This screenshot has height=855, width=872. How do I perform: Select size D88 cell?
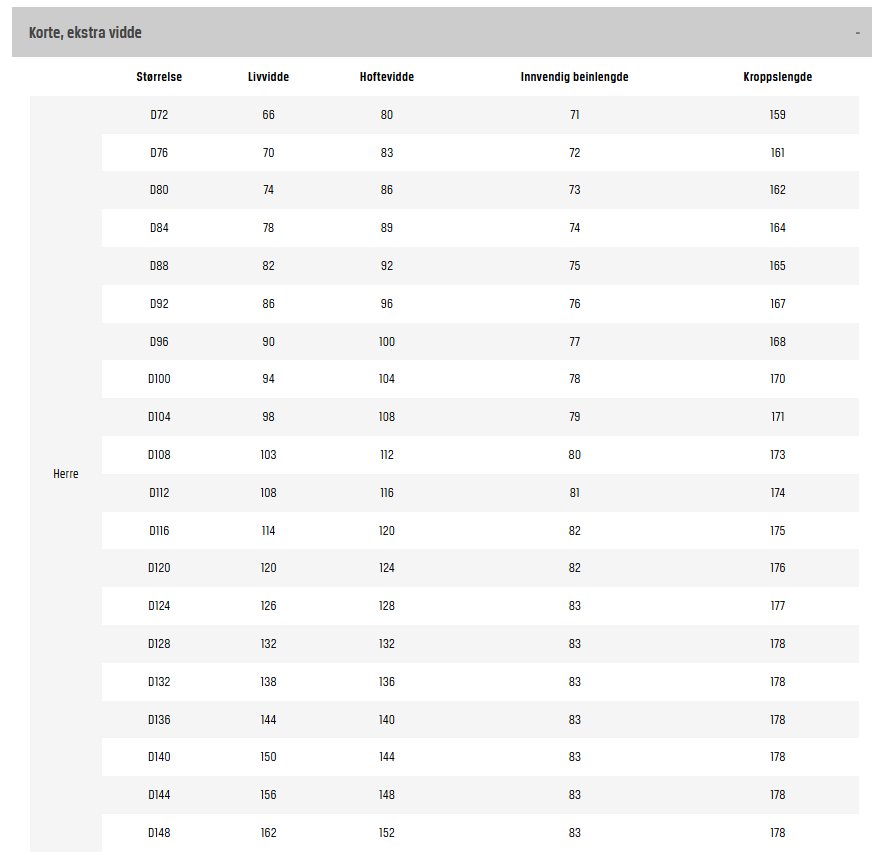click(x=159, y=266)
